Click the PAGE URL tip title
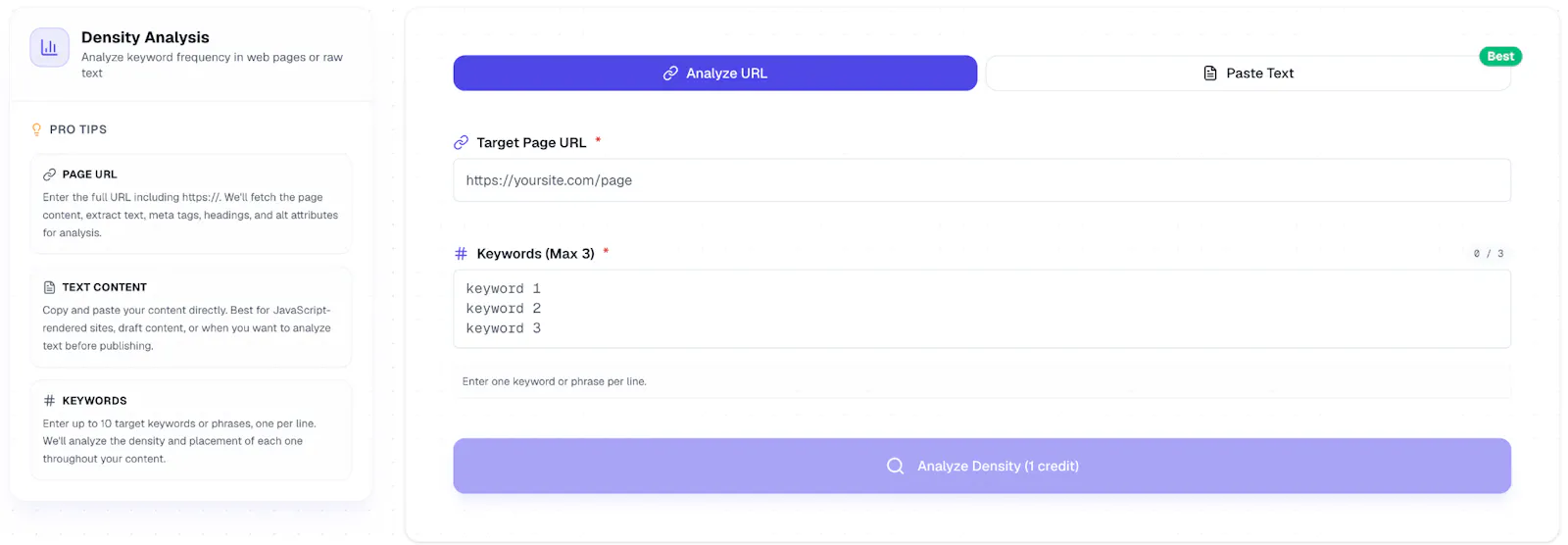 (89, 174)
